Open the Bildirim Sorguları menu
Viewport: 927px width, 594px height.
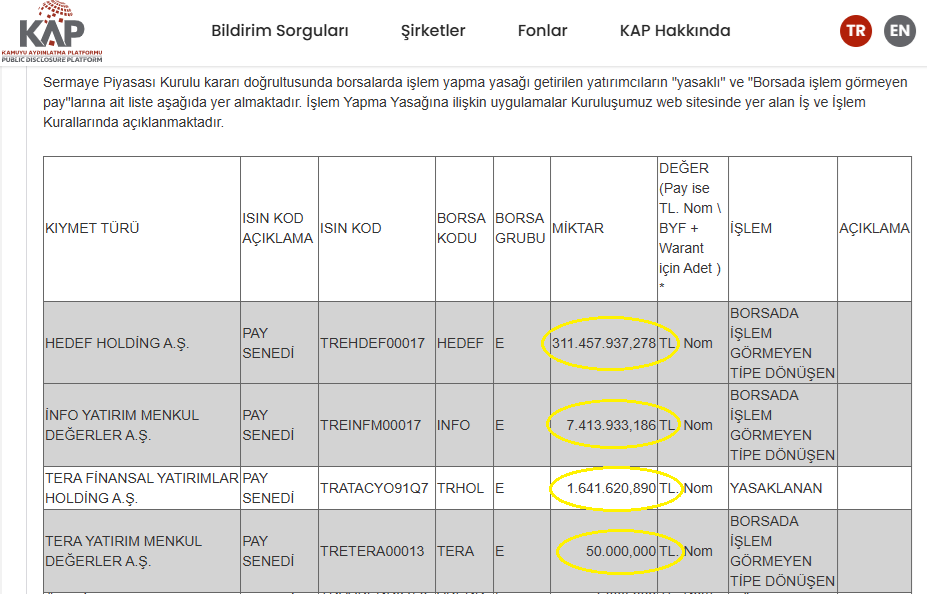tap(280, 31)
